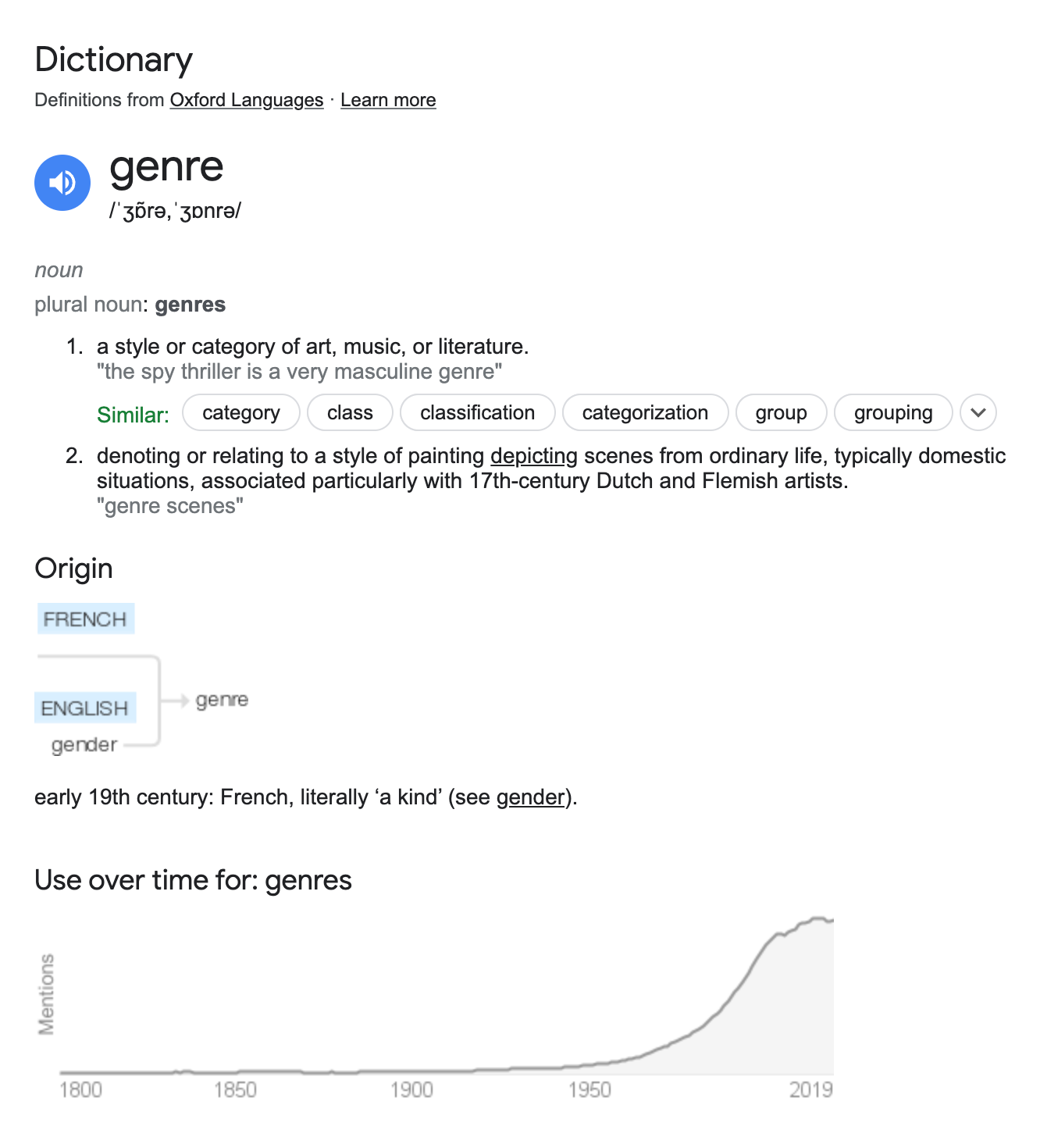Select the 'grouping' synonym chip
1040x1148 pixels.
tap(893, 412)
